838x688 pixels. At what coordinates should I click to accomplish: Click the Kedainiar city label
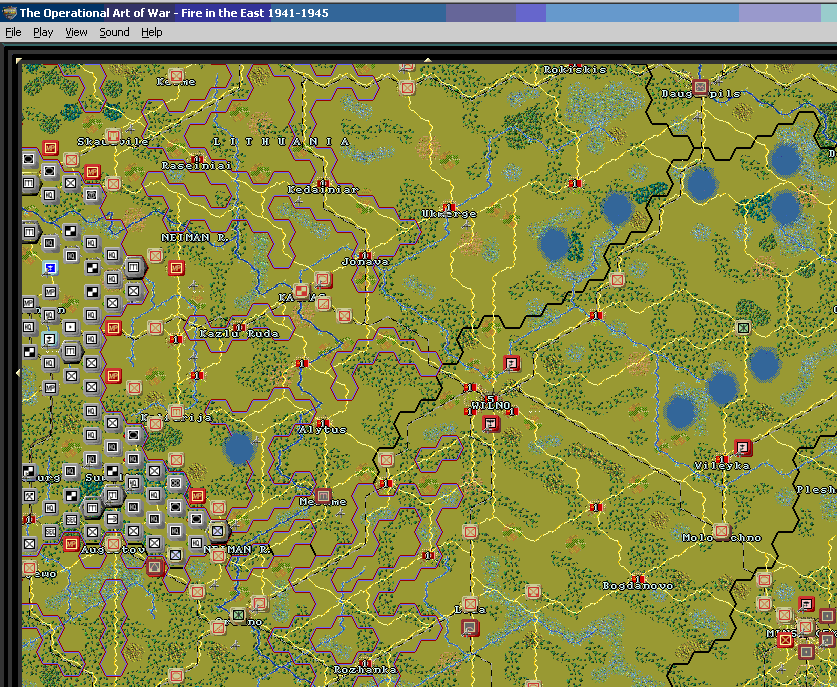point(323,190)
